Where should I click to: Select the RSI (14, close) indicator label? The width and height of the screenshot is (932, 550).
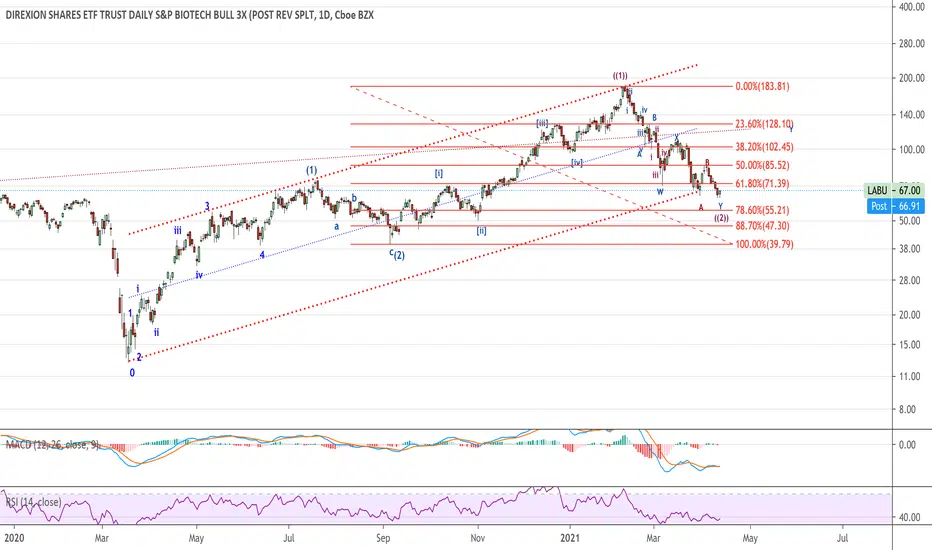pos(33,502)
